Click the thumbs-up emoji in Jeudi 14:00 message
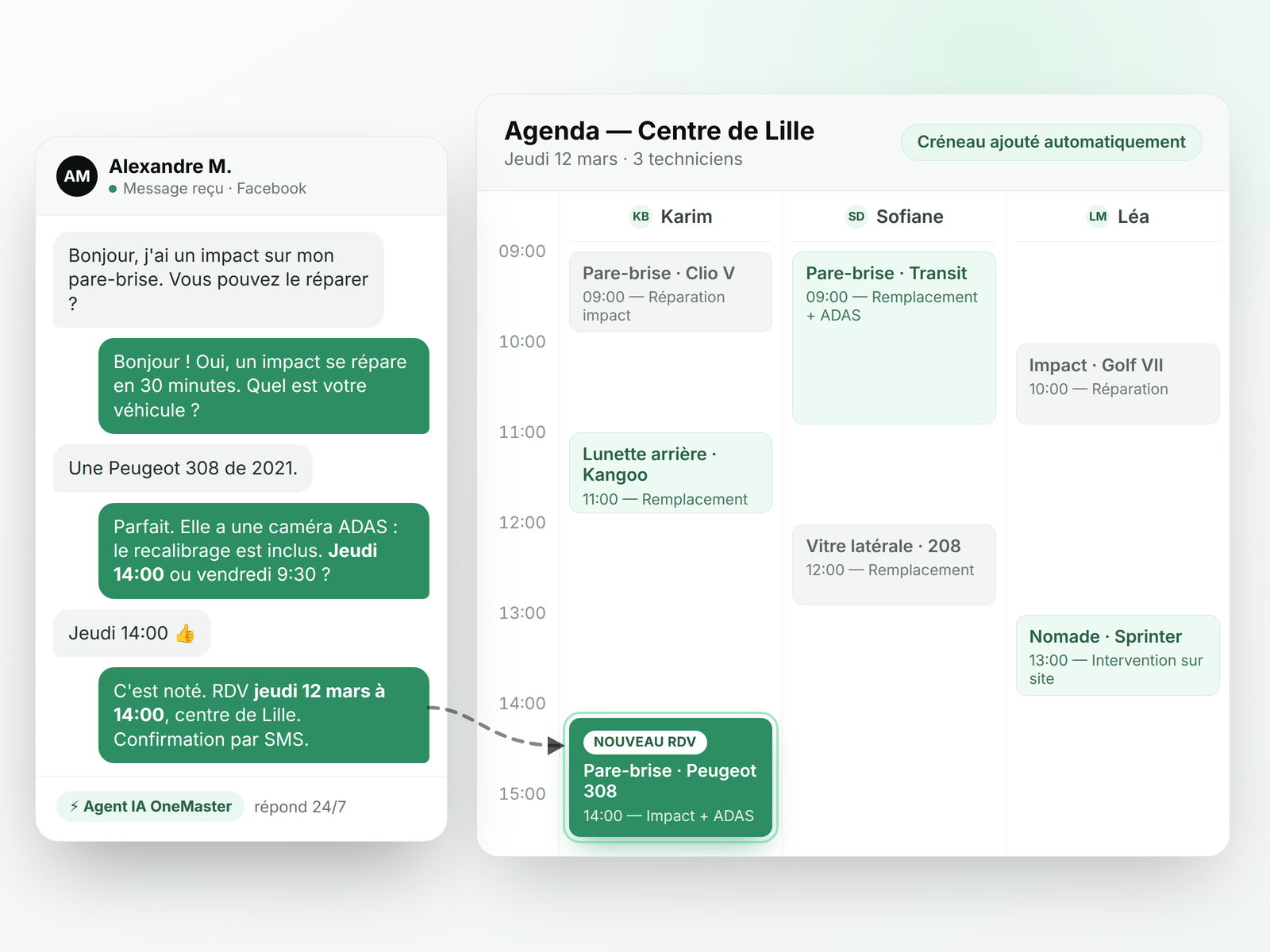This screenshot has height=952, width=1270. pos(185,633)
